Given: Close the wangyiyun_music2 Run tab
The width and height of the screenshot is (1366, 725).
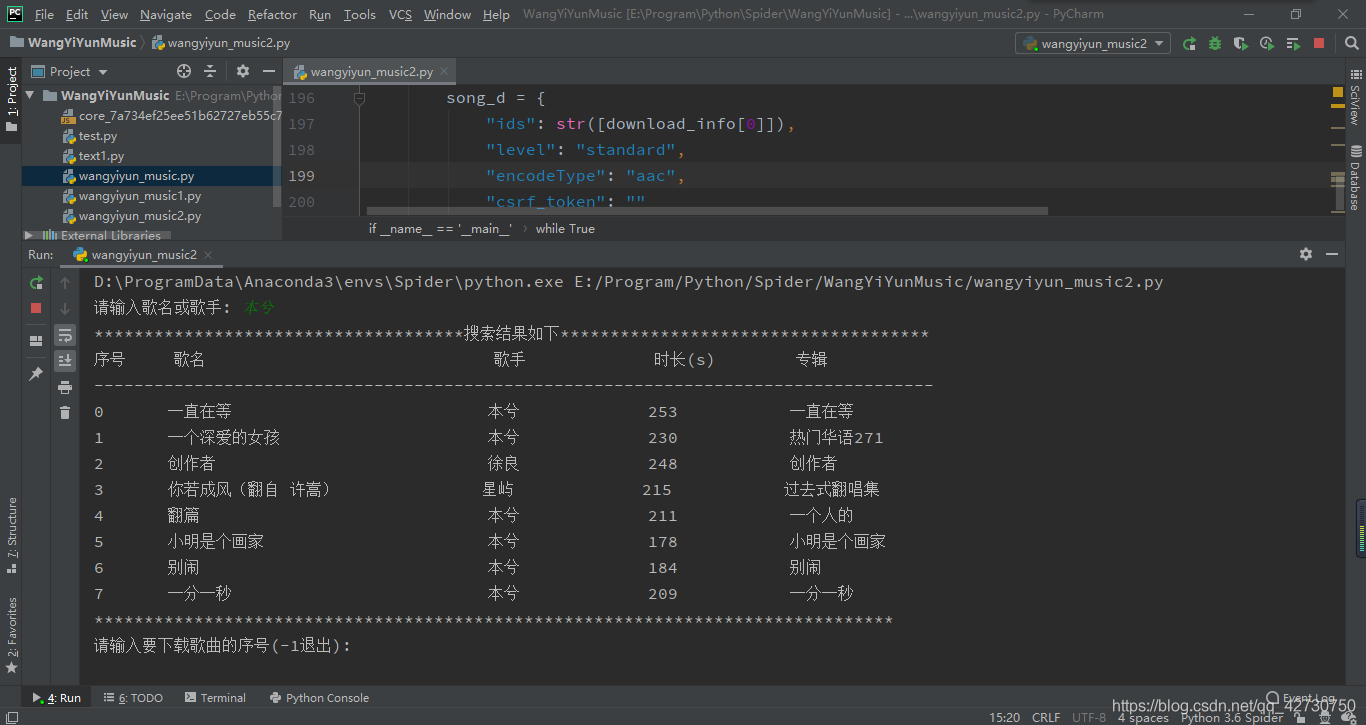Looking at the screenshot, I should (207, 254).
